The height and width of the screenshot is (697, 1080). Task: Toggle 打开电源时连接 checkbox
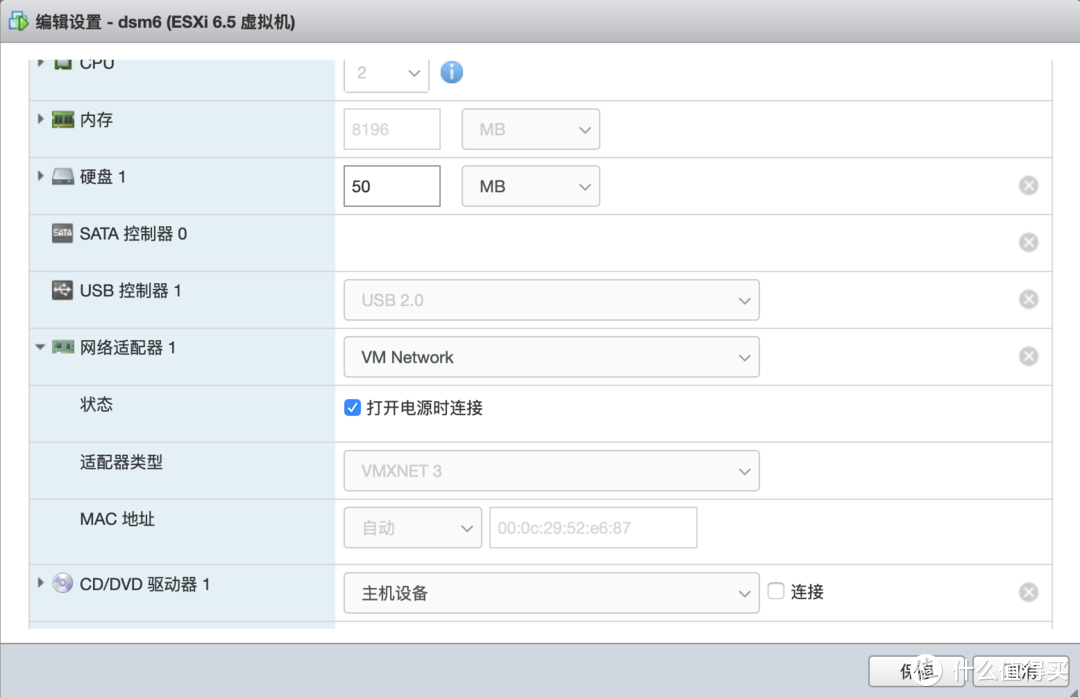[x=353, y=408]
